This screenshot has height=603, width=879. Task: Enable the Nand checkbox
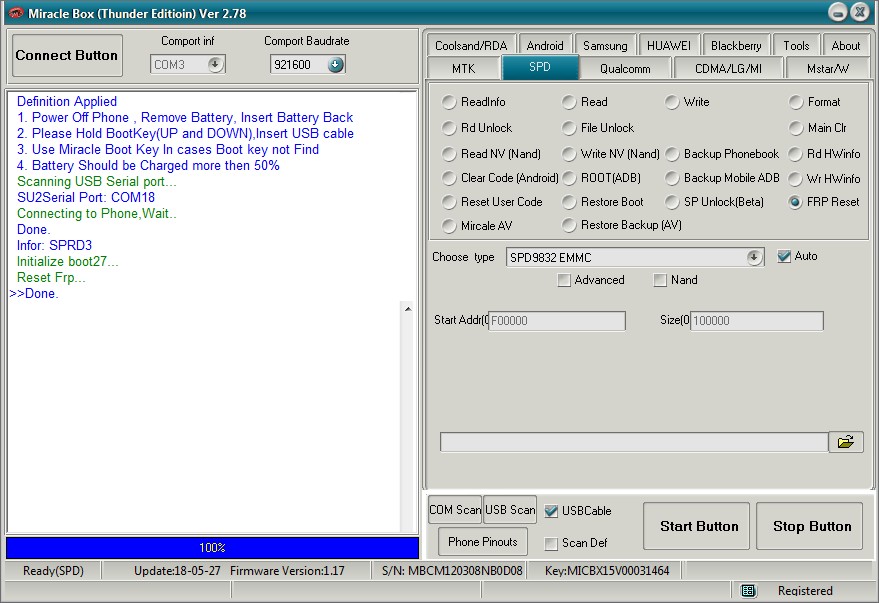pos(660,280)
